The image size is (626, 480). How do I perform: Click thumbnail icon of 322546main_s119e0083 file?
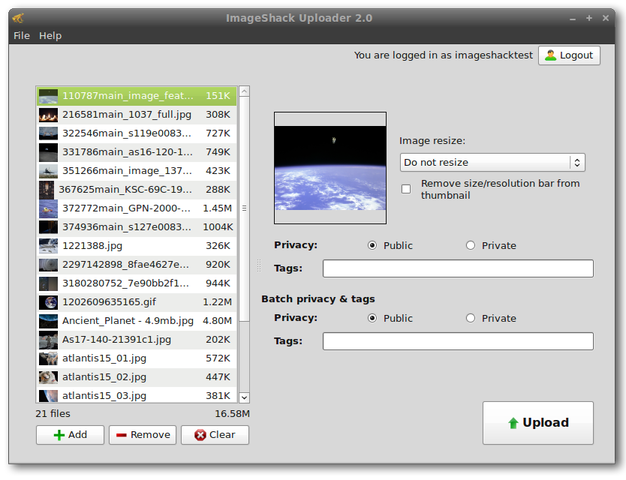(x=48, y=133)
